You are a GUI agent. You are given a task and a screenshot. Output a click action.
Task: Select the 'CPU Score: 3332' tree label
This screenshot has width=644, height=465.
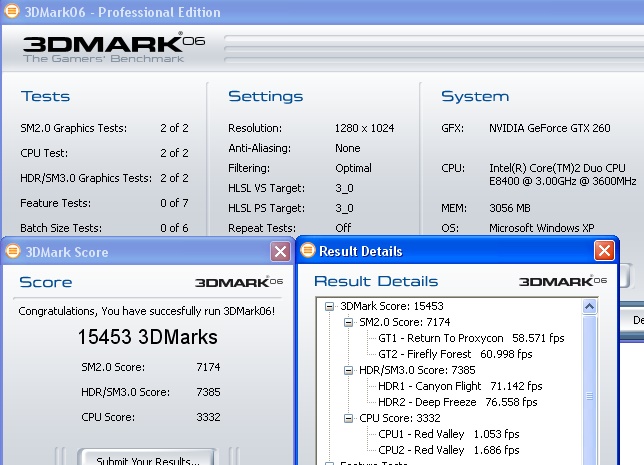point(400,418)
